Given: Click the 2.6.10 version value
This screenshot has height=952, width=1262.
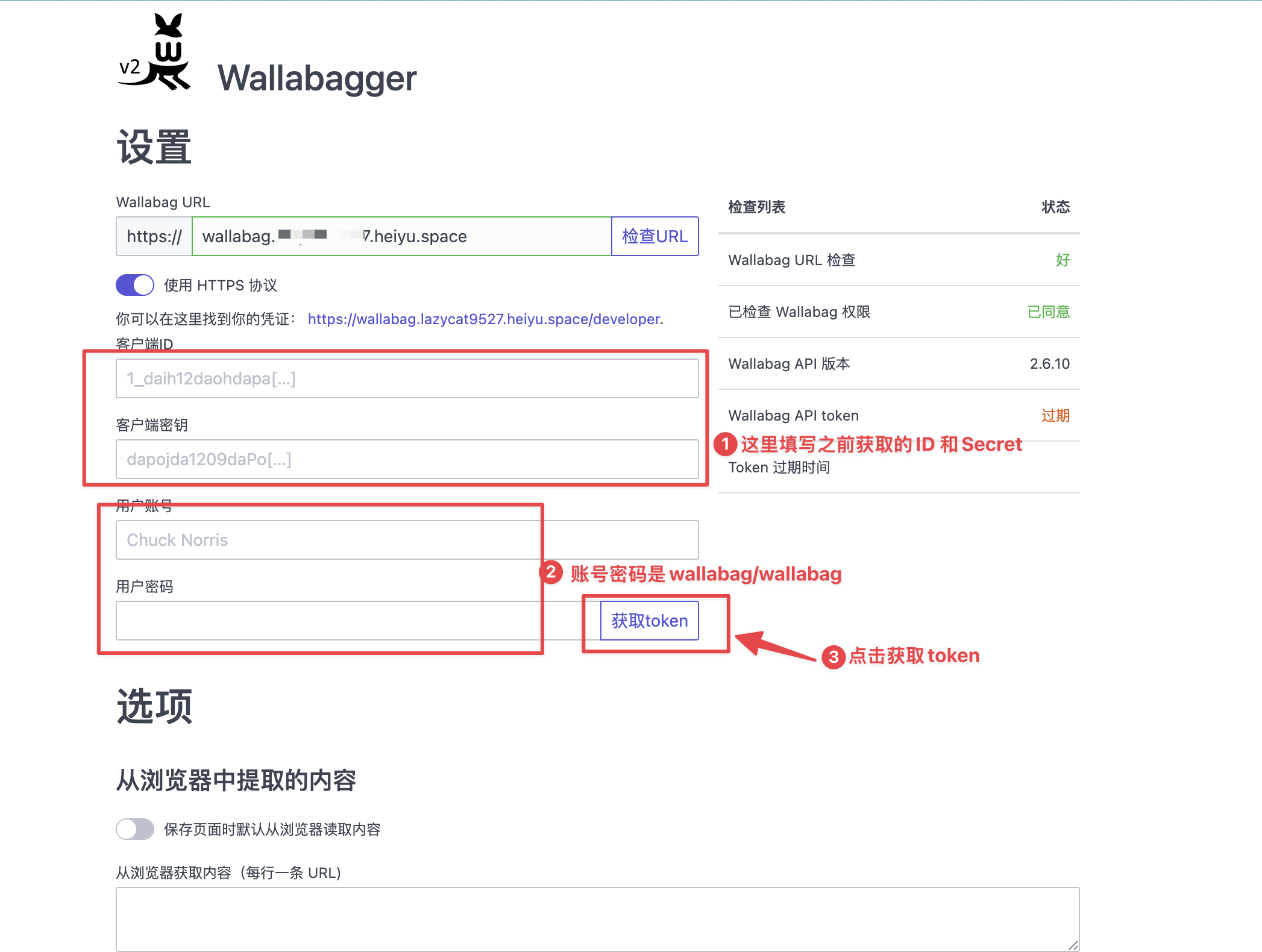Looking at the screenshot, I should click(x=1049, y=364).
